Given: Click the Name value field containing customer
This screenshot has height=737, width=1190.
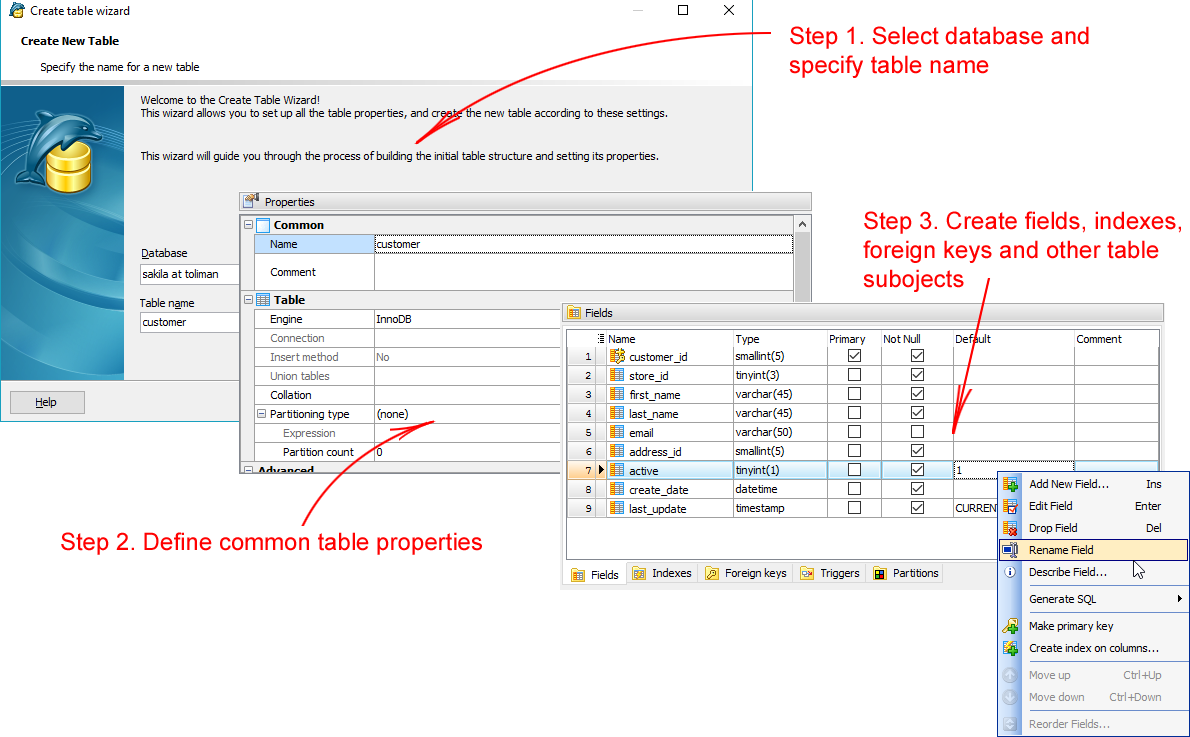Looking at the screenshot, I should point(583,244).
